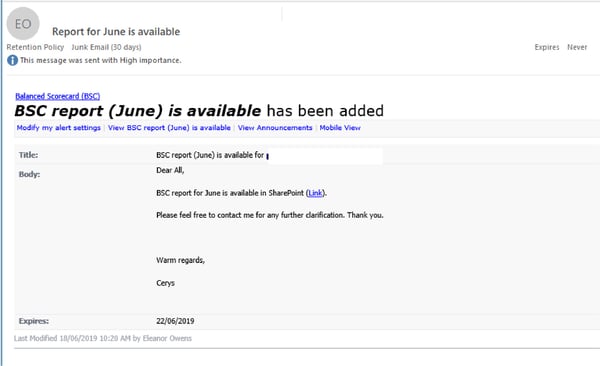This screenshot has width=600, height=366.
Task: Click the Title field value text
Action: point(210,155)
